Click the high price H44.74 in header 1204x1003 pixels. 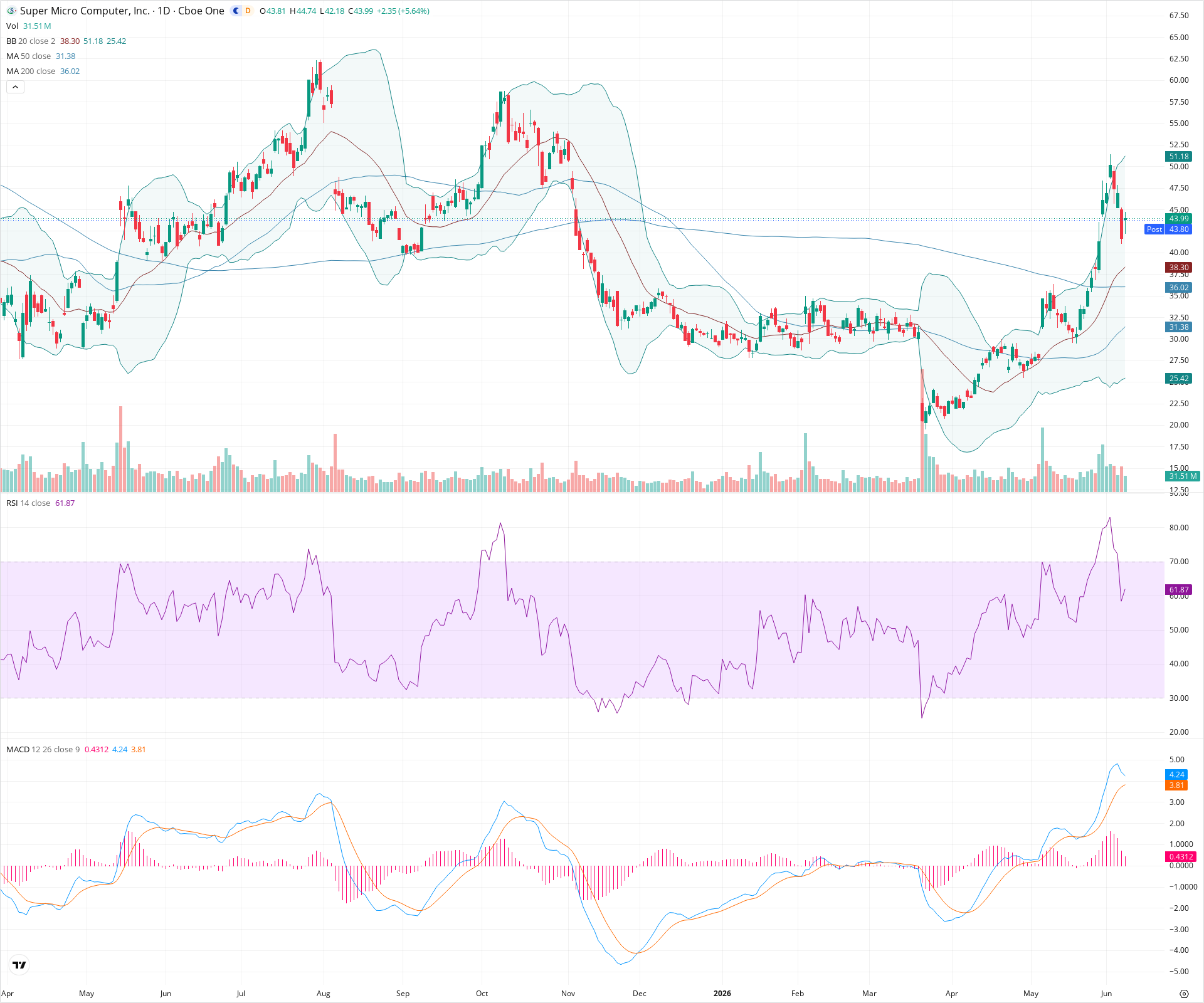click(x=303, y=11)
